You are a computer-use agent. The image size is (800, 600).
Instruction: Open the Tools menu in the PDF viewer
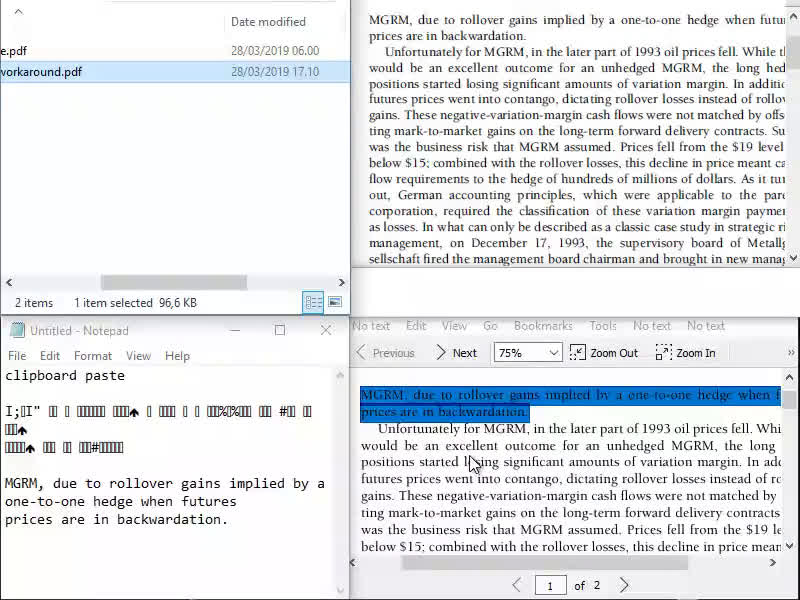pyautogui.click(x=603, y=326)
